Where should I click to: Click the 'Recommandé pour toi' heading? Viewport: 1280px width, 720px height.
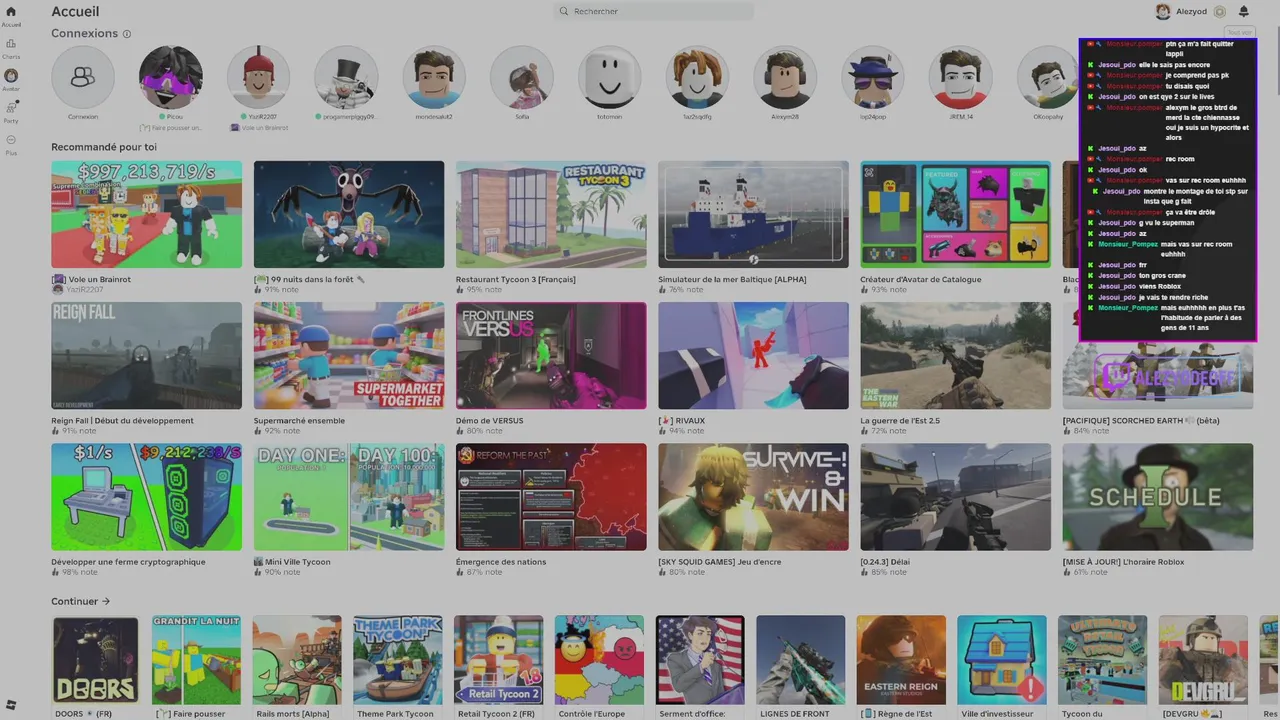(104, 147)
